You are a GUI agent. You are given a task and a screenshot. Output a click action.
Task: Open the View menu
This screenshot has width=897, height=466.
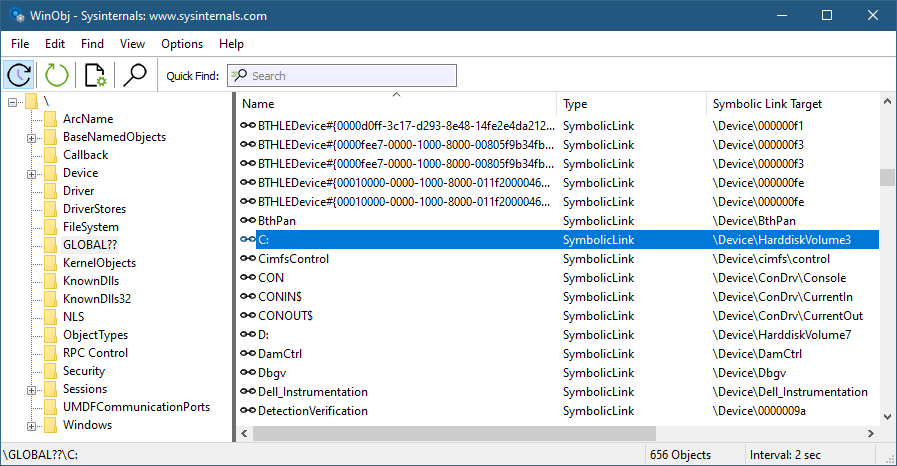point(132,44)
